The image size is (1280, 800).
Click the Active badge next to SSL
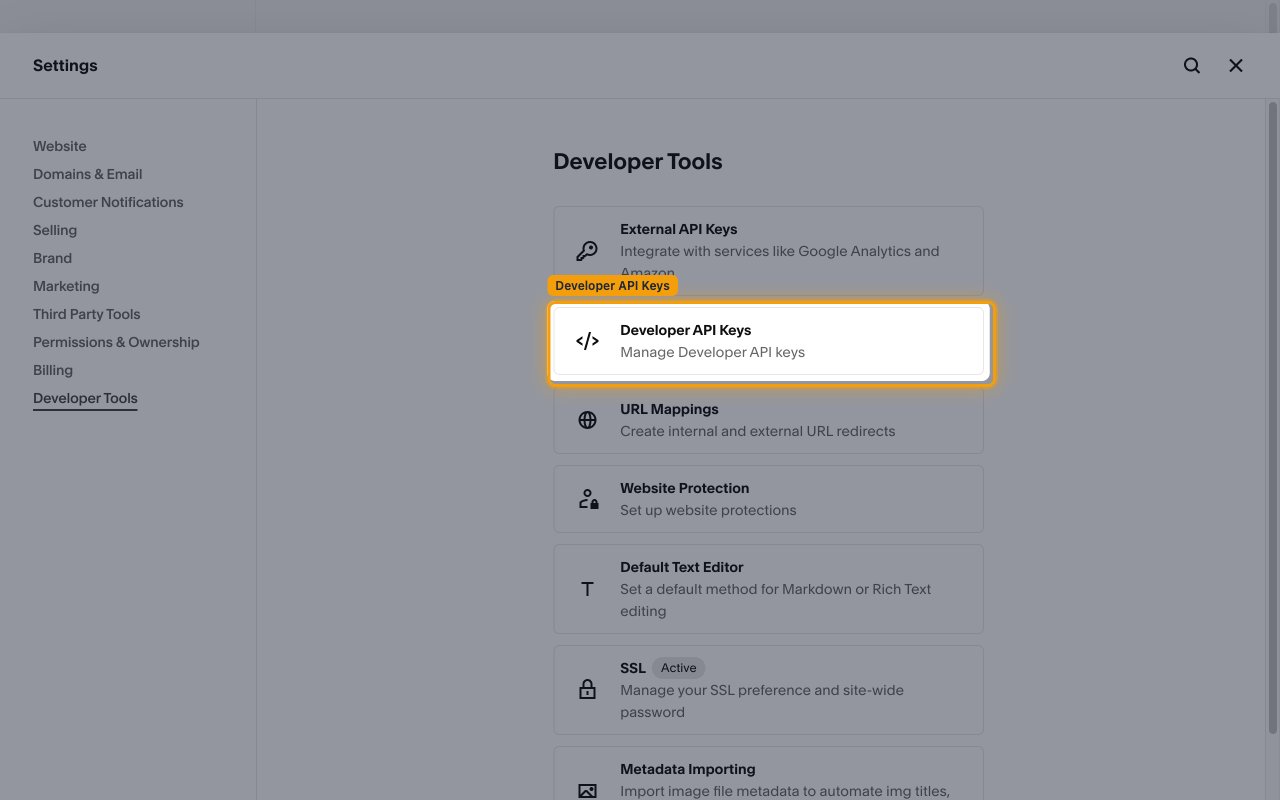(678, 668)
